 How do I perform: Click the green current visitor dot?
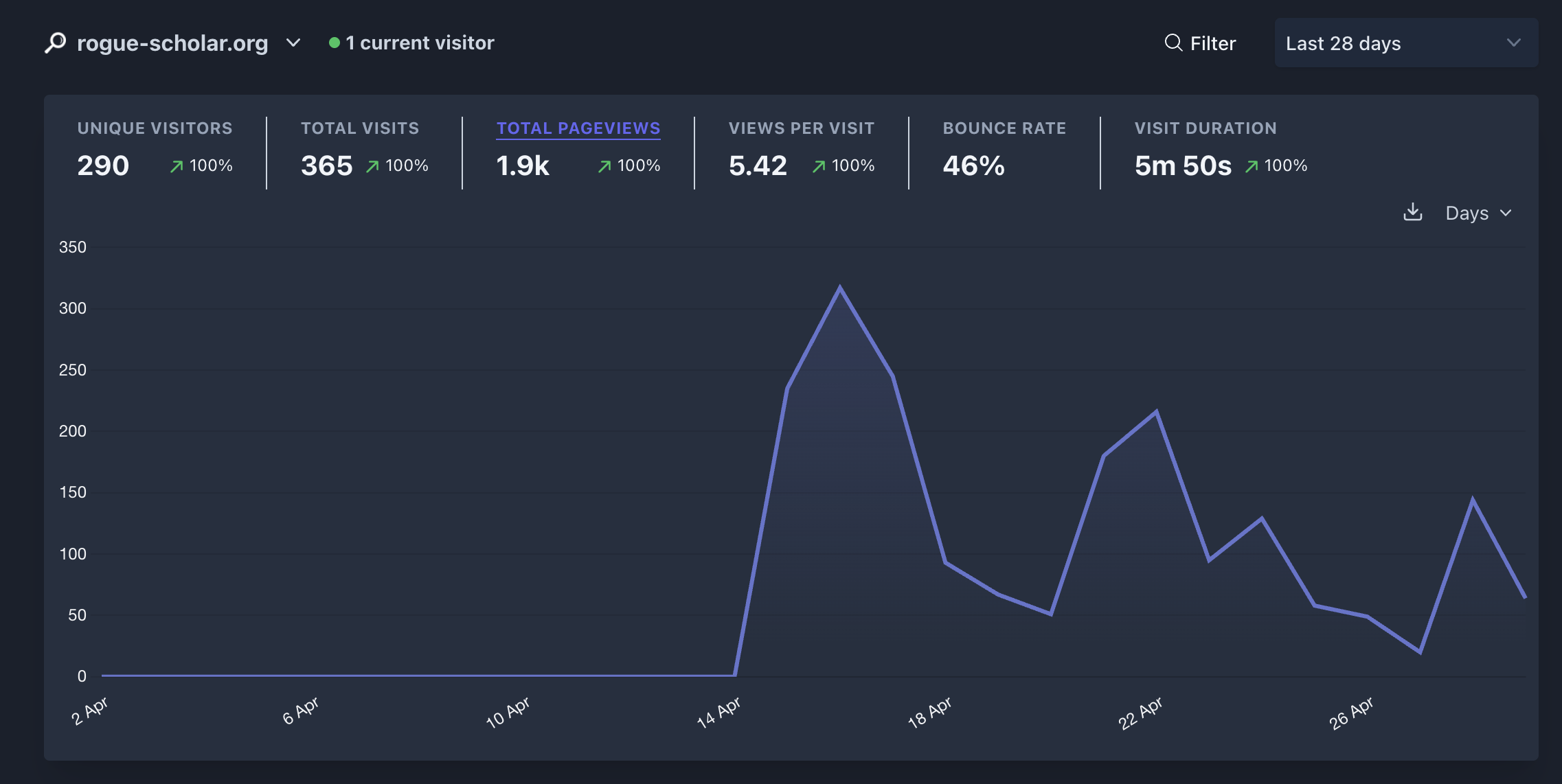pos(335,43)
